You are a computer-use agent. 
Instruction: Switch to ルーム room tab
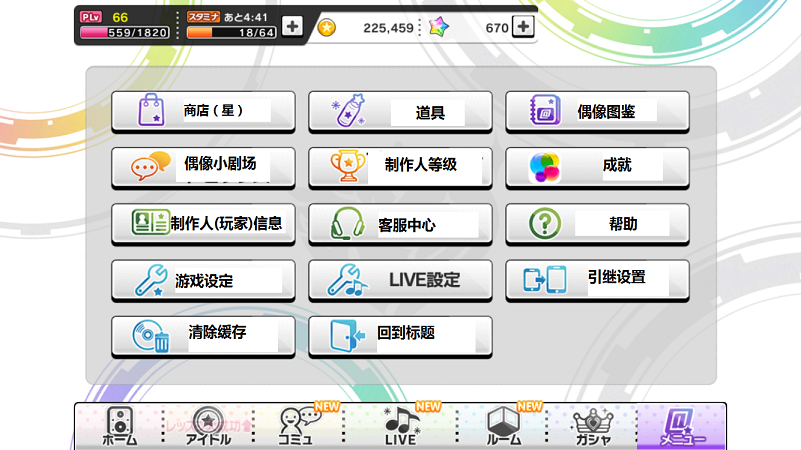[503, 426]
